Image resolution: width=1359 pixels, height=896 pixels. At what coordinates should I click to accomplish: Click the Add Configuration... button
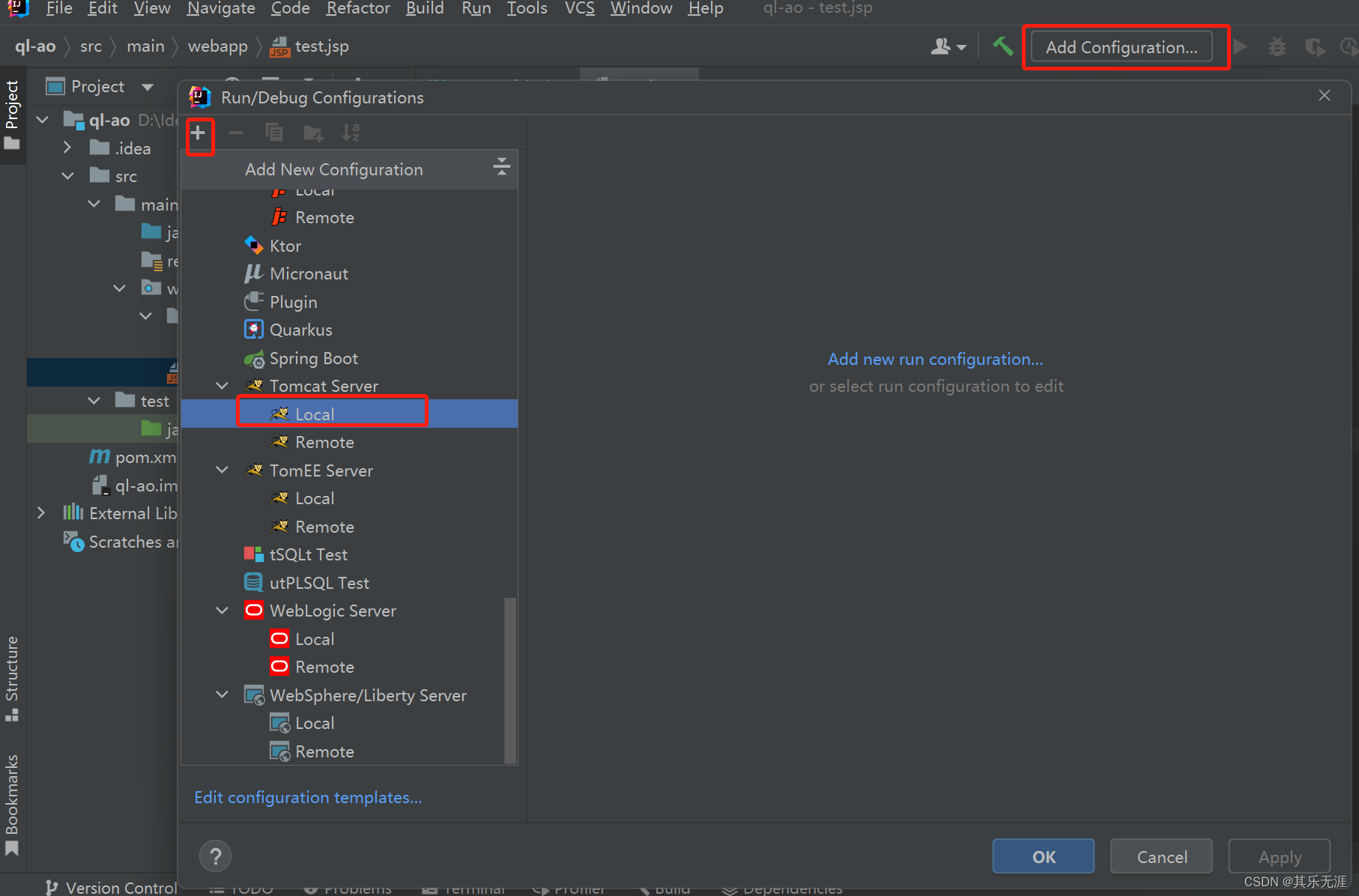tap(1122, 47)
